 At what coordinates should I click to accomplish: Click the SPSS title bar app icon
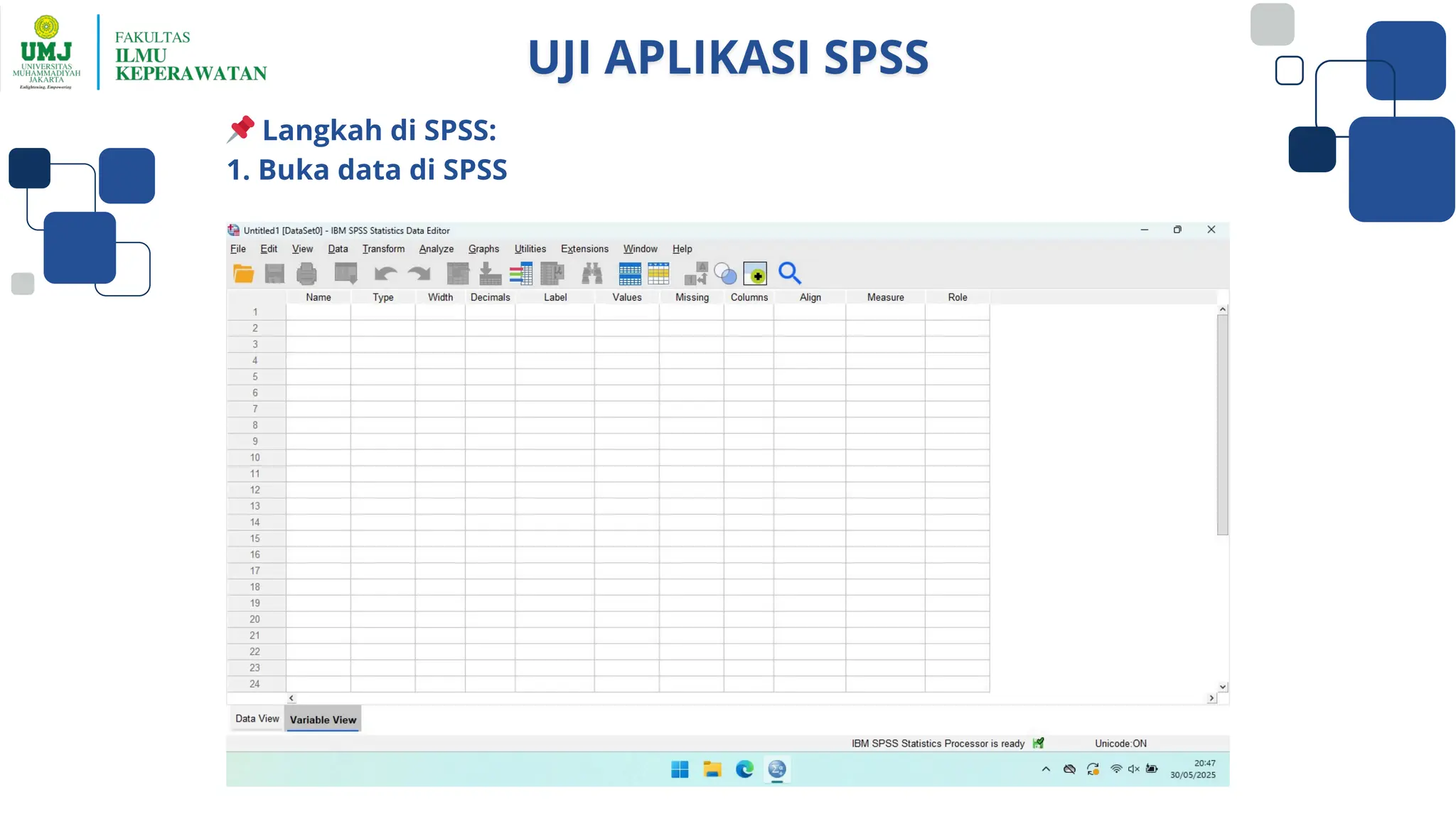click(233, 230)
